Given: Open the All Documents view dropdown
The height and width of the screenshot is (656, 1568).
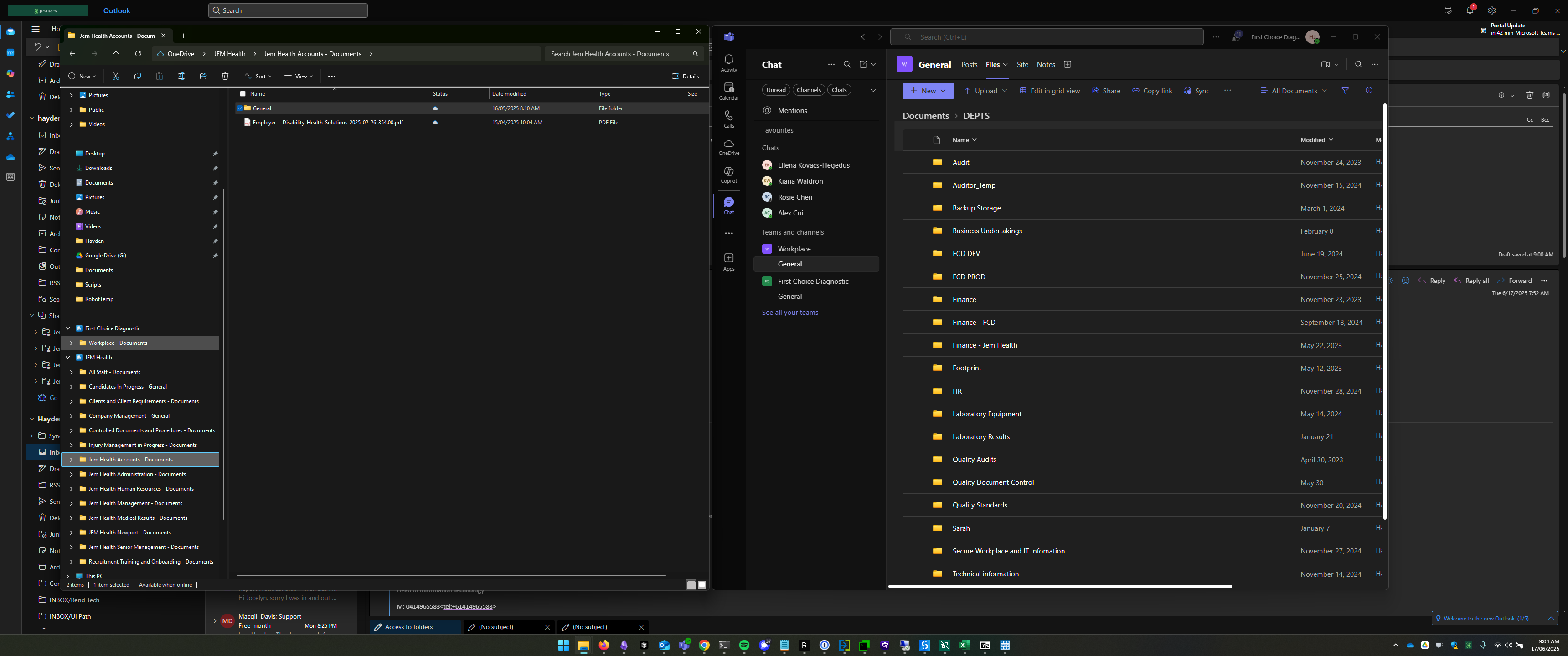Looking at the screenshot, I should tap(1293, 91).
